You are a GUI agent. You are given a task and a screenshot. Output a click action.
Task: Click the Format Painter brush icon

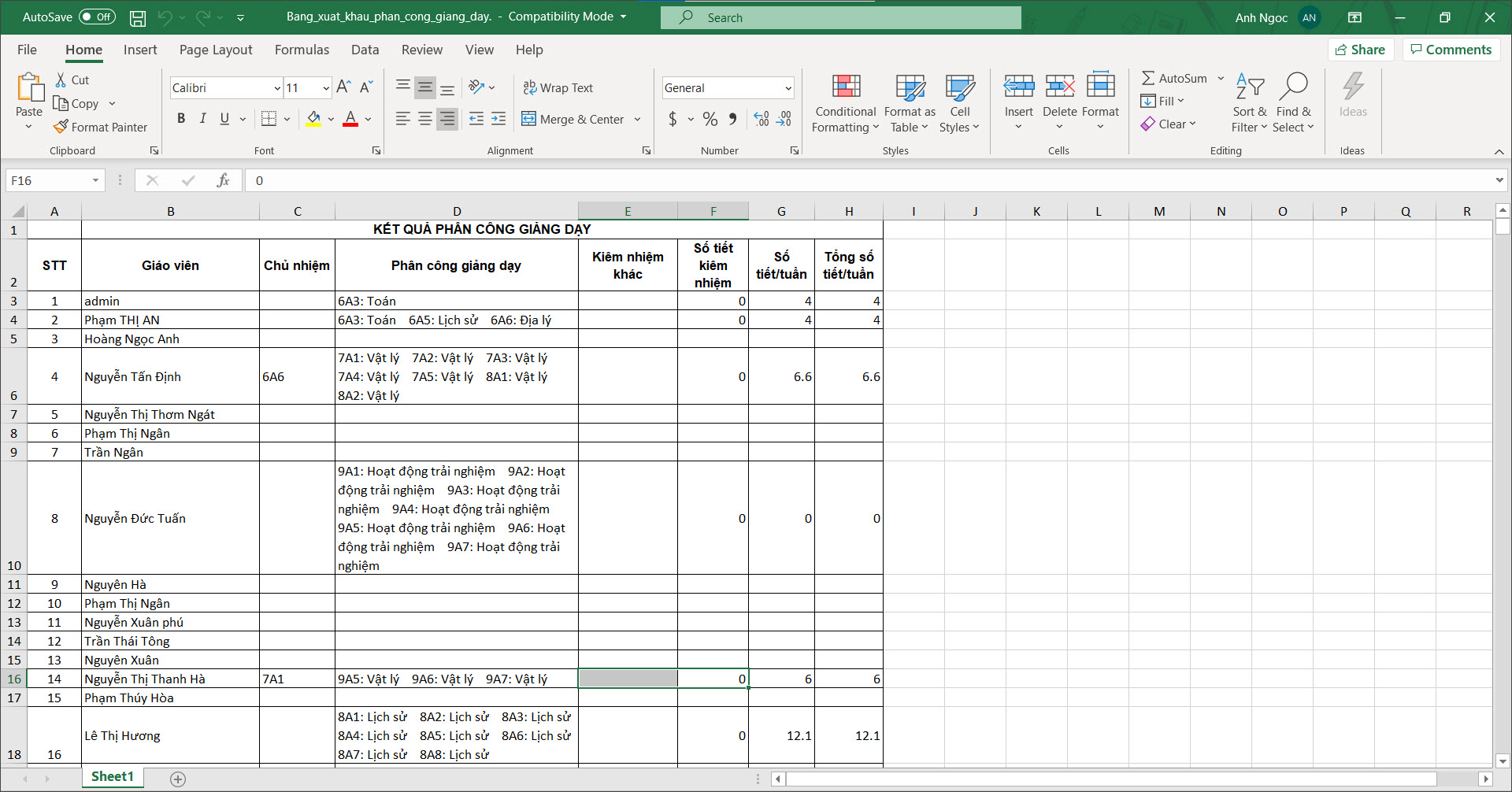pos(61,127)
